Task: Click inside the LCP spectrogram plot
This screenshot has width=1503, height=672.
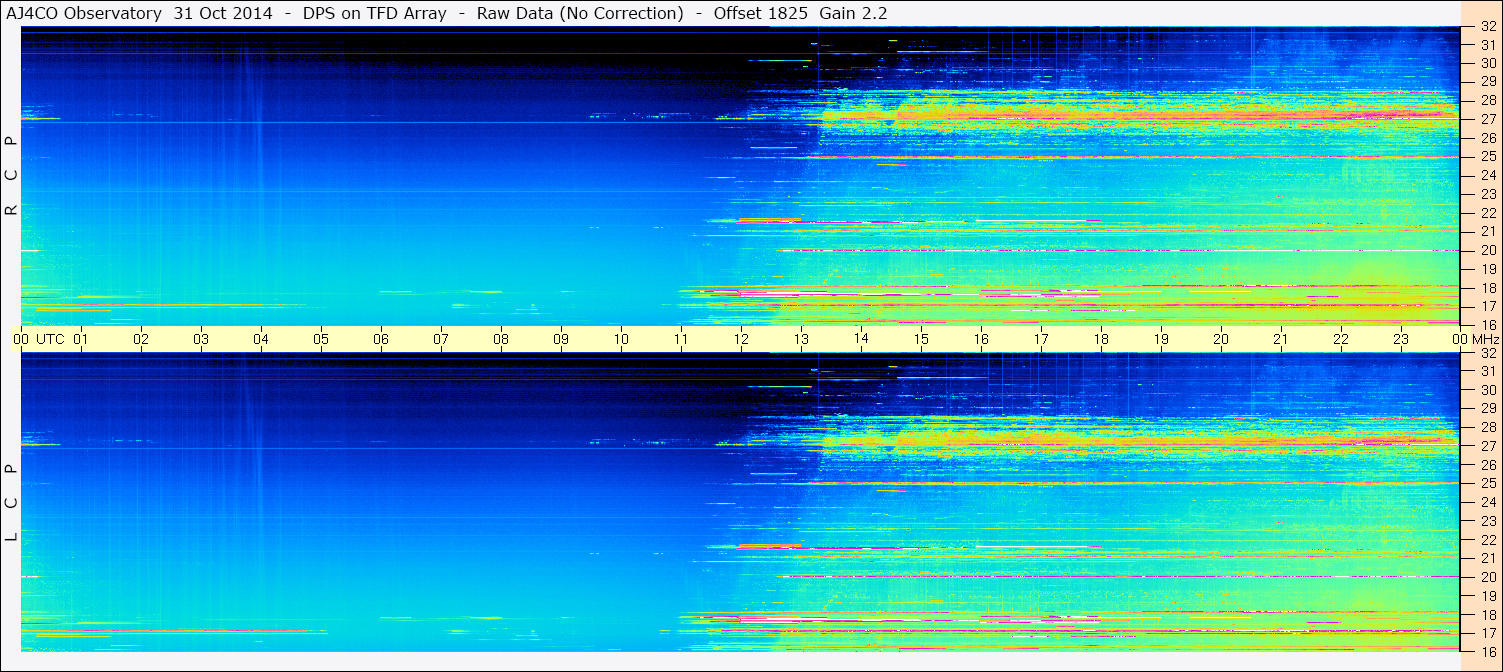Action: click(741, 503)
